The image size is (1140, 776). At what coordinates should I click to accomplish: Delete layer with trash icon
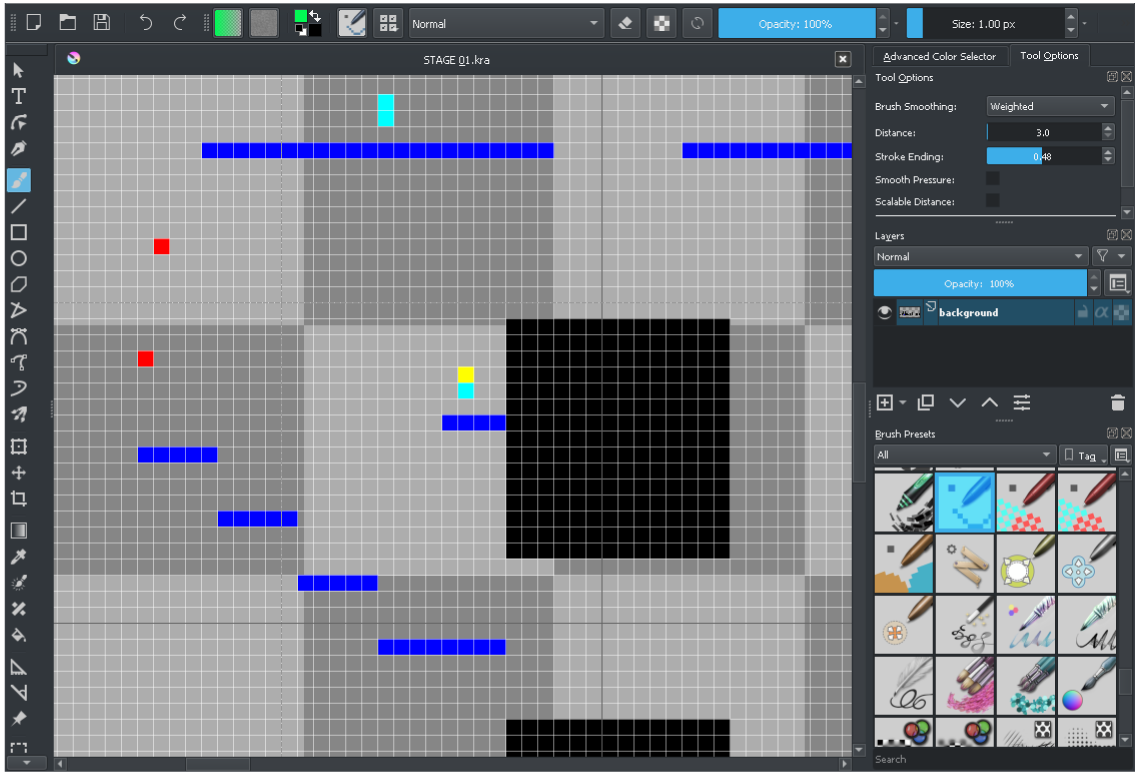tap(1118, 403)
